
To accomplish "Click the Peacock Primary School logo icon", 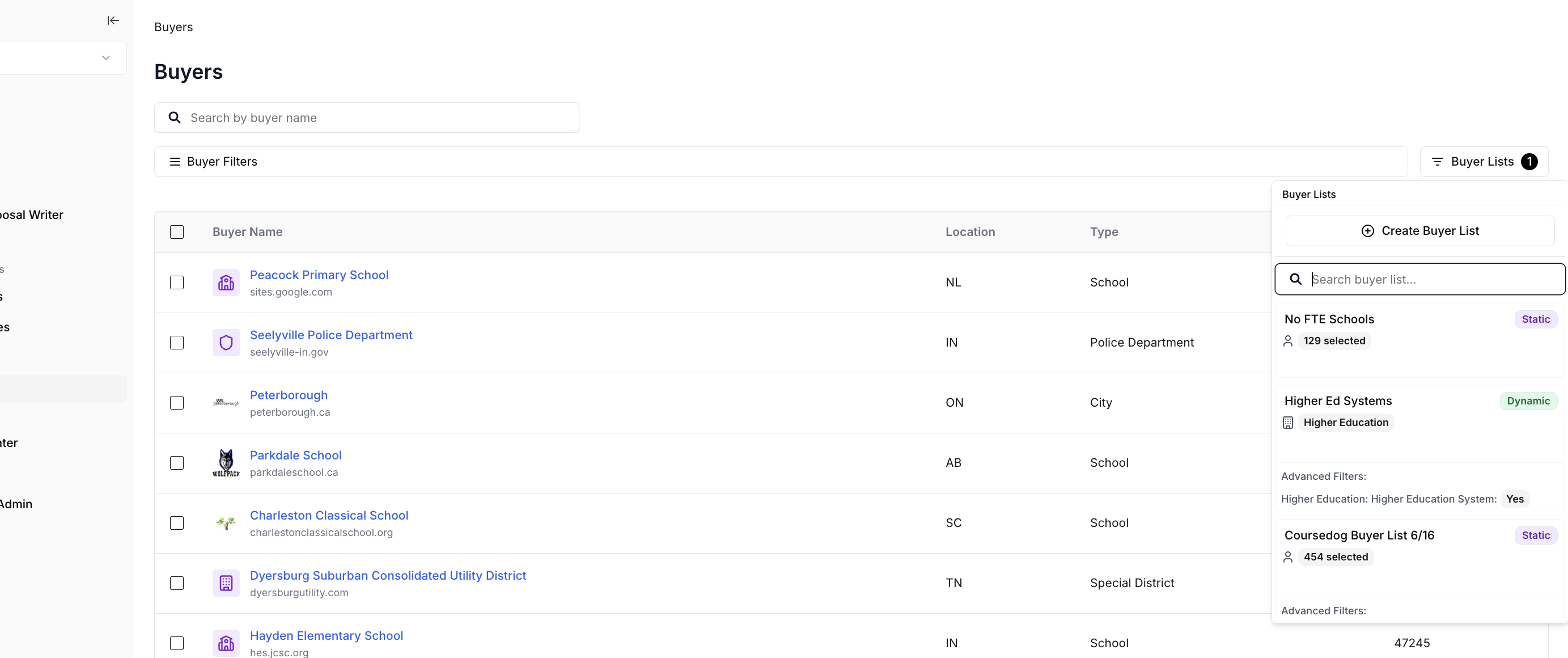I will [x=226, y=282].
